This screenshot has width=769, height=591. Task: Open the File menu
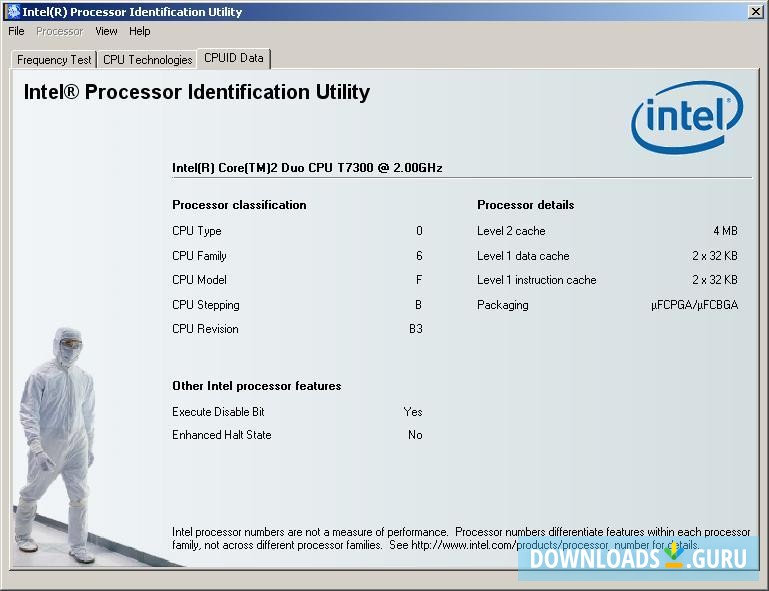point(16,31)
